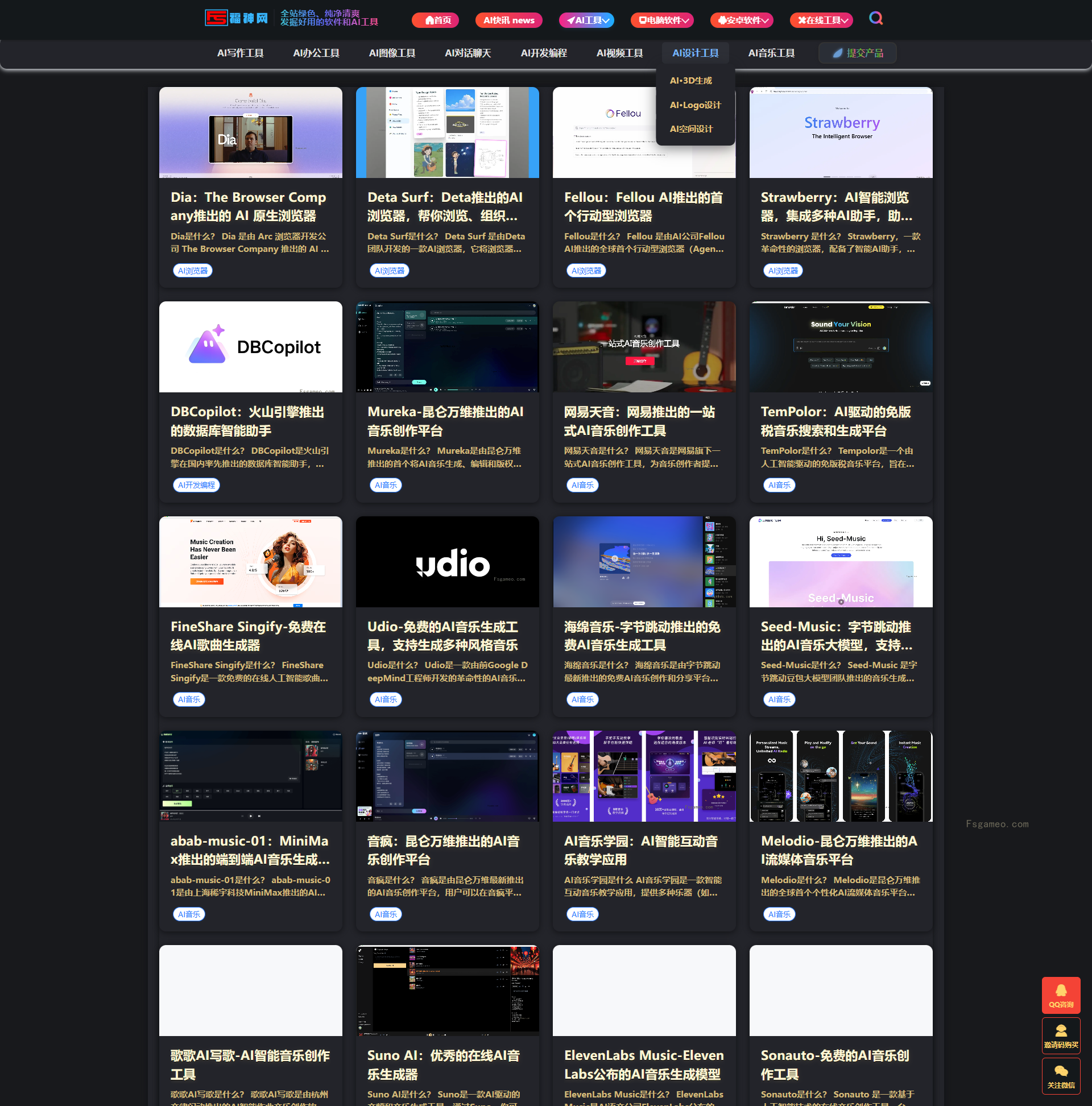Viewport: 1092px width, 1106px height.
Task: Open the AI写作工具 category
Action: point(241,53)
